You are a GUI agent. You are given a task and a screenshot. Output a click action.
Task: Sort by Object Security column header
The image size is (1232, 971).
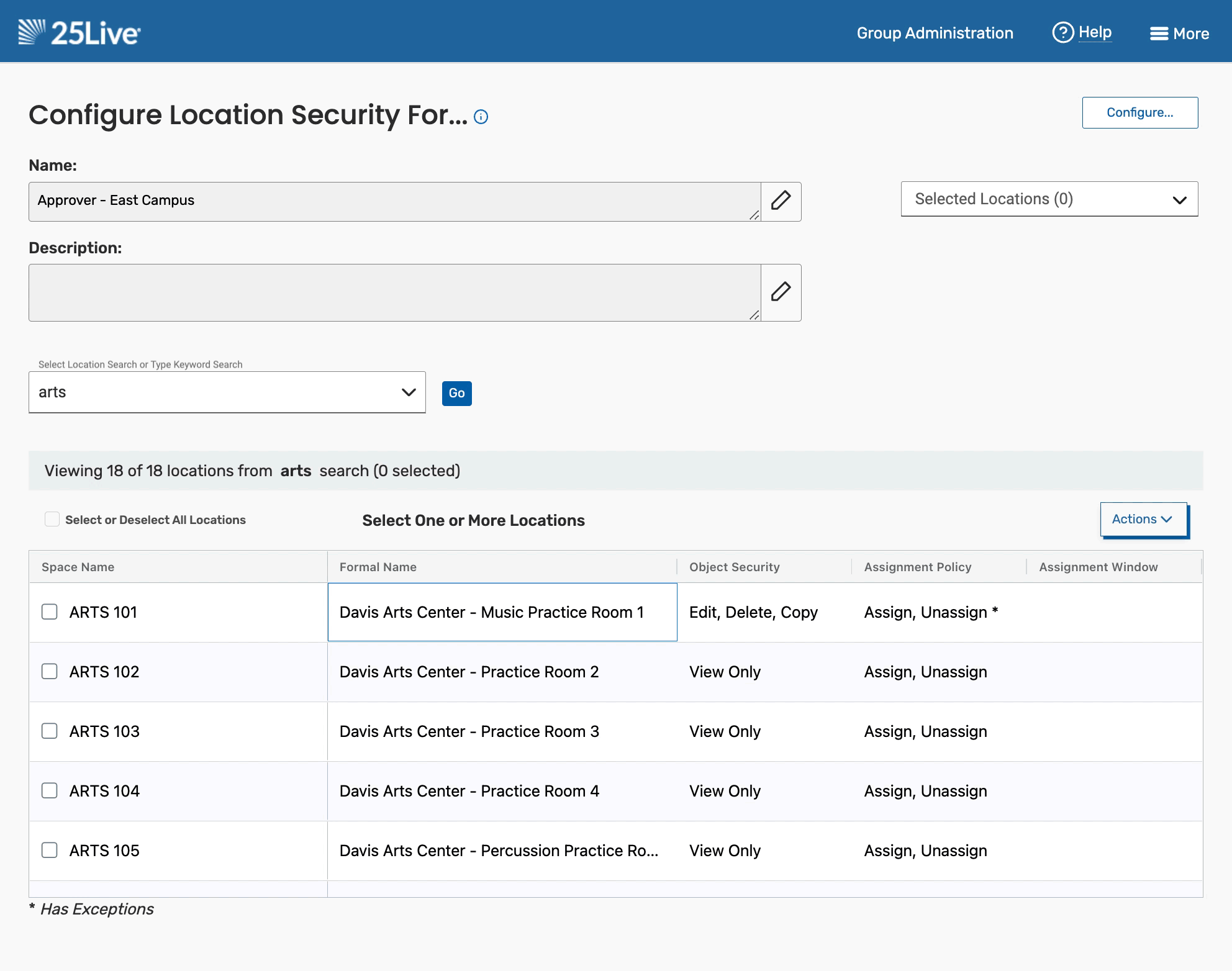(734, 567)
